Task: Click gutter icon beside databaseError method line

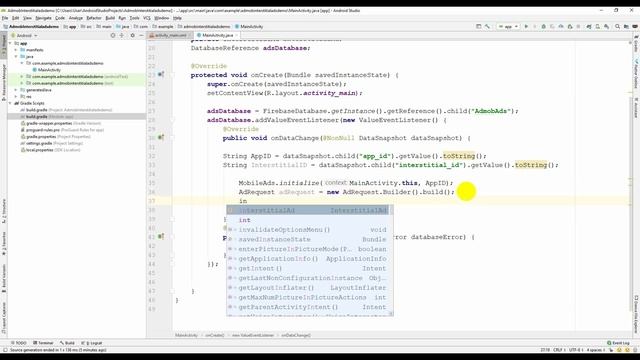Action: pos(161,237)
